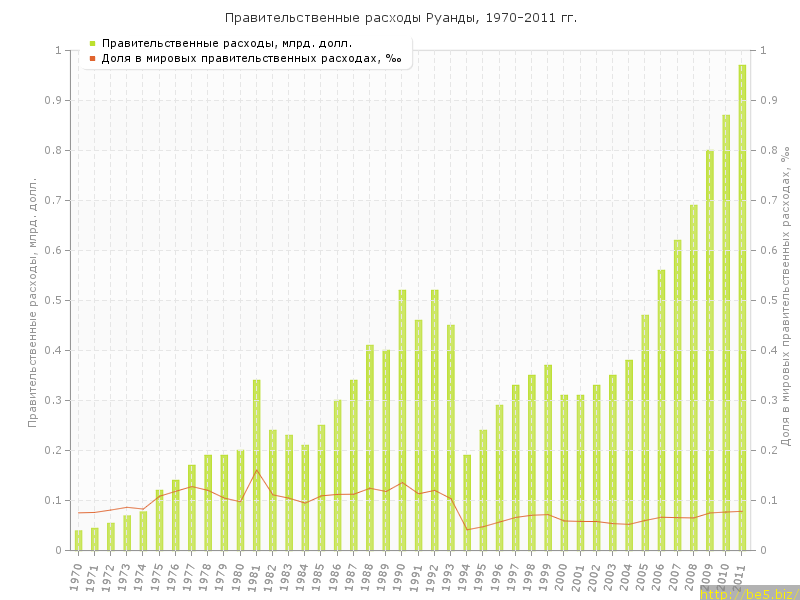The height and width of the screenshot is (600, 800).
Task: Click the chart title about Rwanda government spending
Action: point(400,18)
